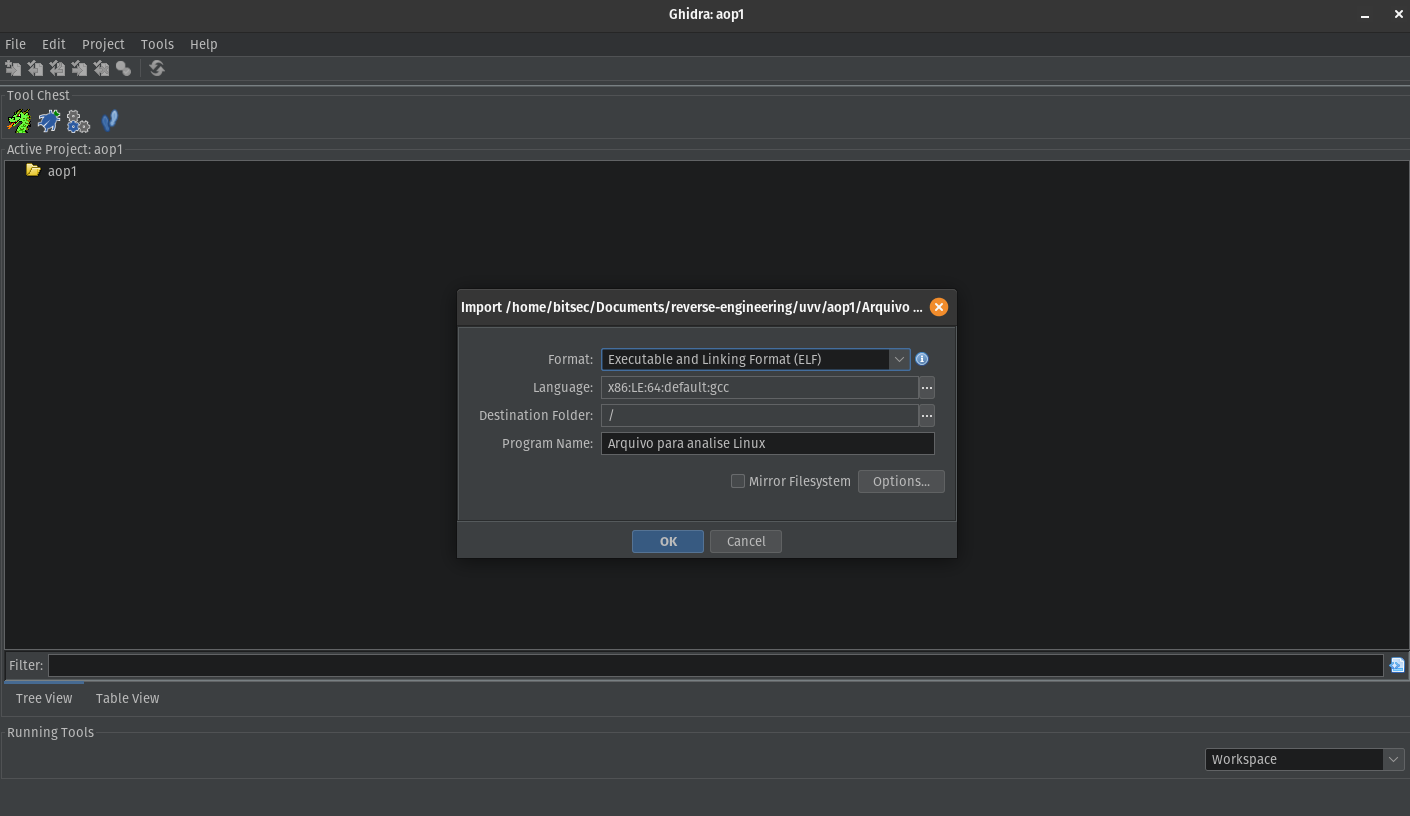Switch to the Table View tab
Viewport: 1410px width, 816px height.
coord(127,698)
